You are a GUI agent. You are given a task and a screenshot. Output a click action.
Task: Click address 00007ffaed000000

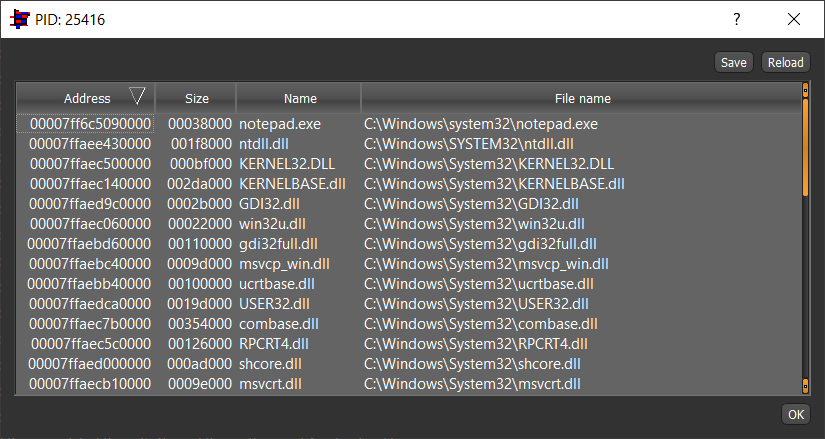click(89, 364)
